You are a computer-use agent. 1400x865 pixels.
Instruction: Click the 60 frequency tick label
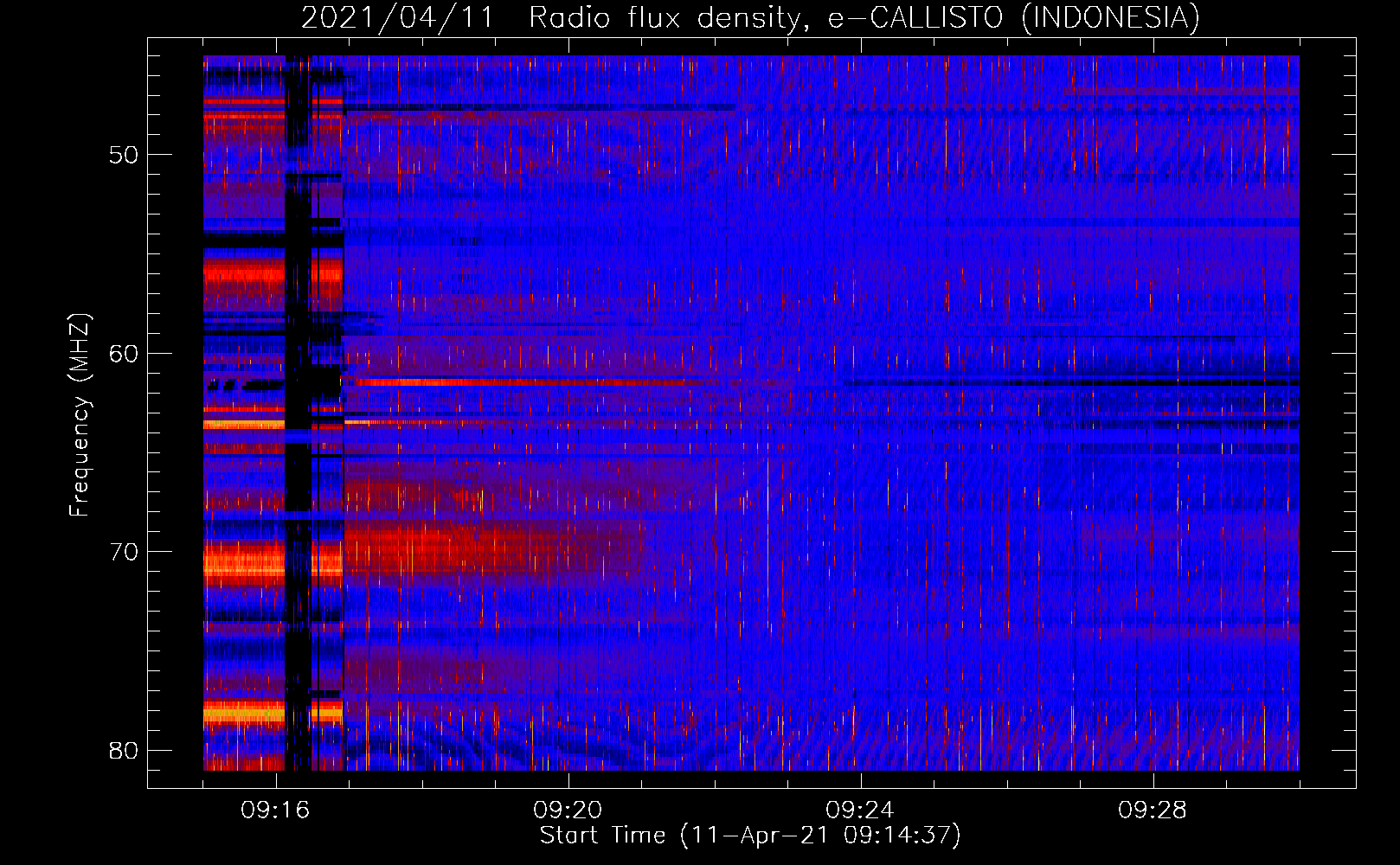click(x=124, y=353)
